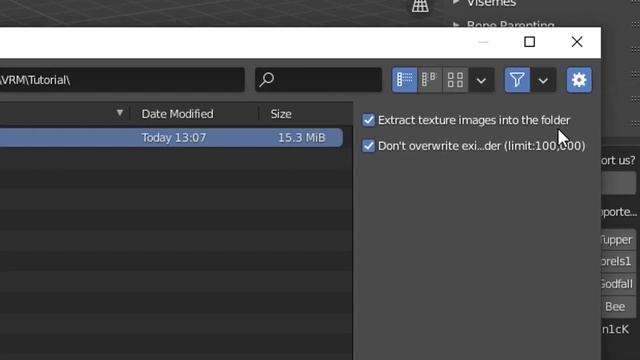Viewport: 640px width, 360px height.
Task: Click the Bee supporter button
Action: point(619,307)
